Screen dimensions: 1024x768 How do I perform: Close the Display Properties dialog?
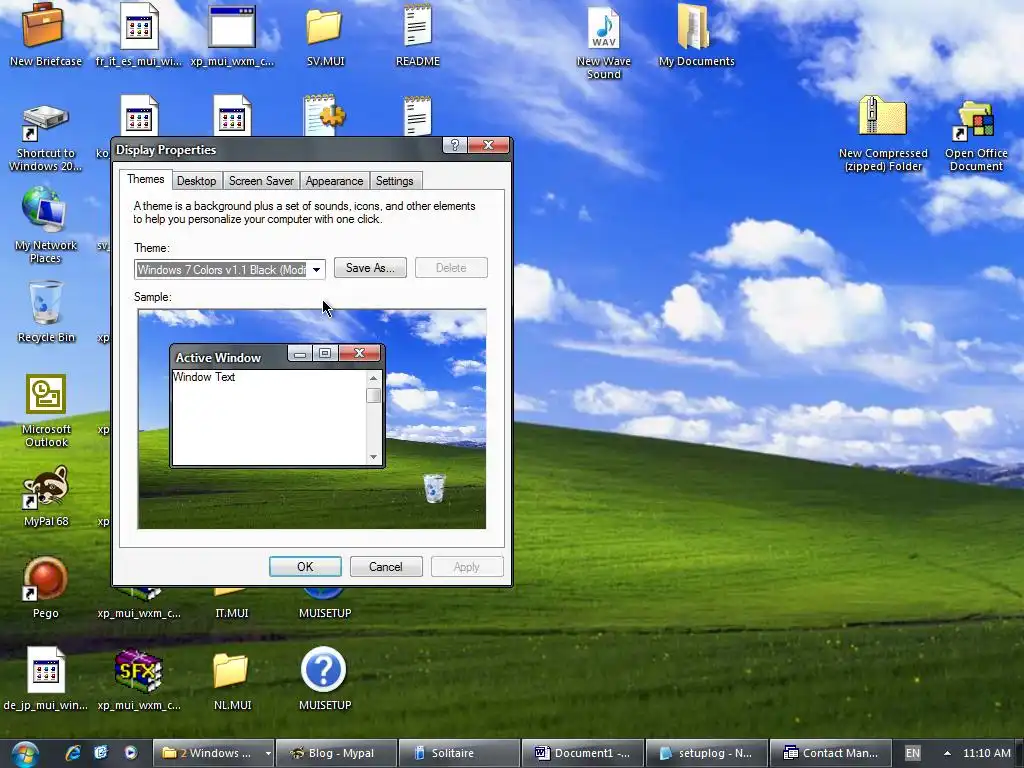click(488, 145)
